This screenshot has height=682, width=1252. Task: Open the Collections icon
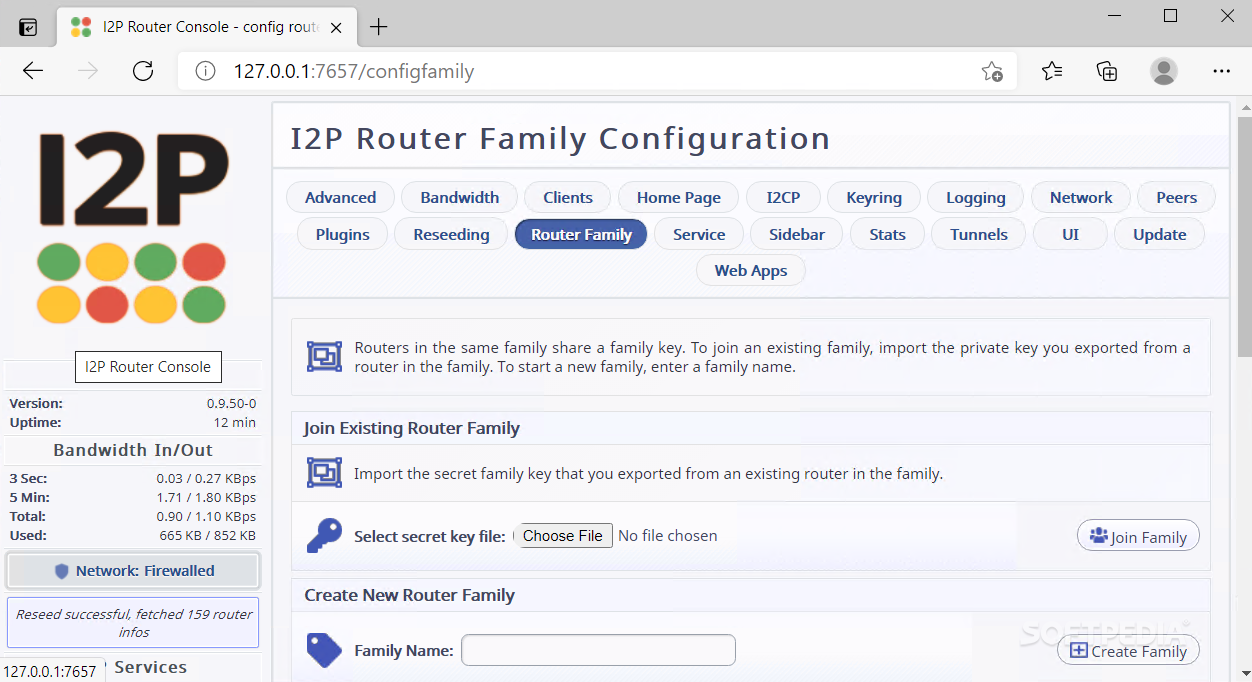[x=1107, y=71]
